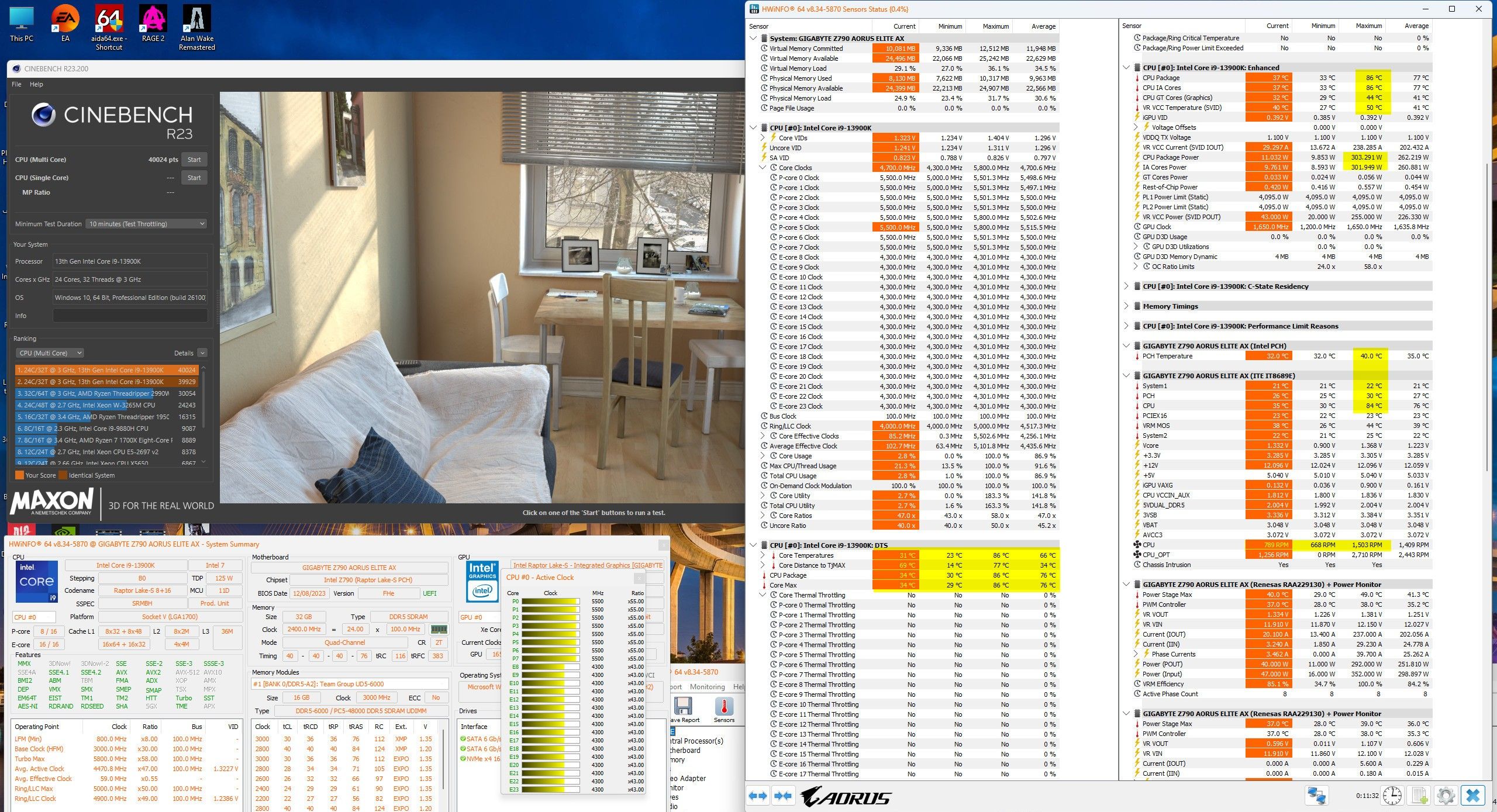This screenshot has width=1497, height=812.
Task: Click the empty Info input field
Action: coord(130,316)
